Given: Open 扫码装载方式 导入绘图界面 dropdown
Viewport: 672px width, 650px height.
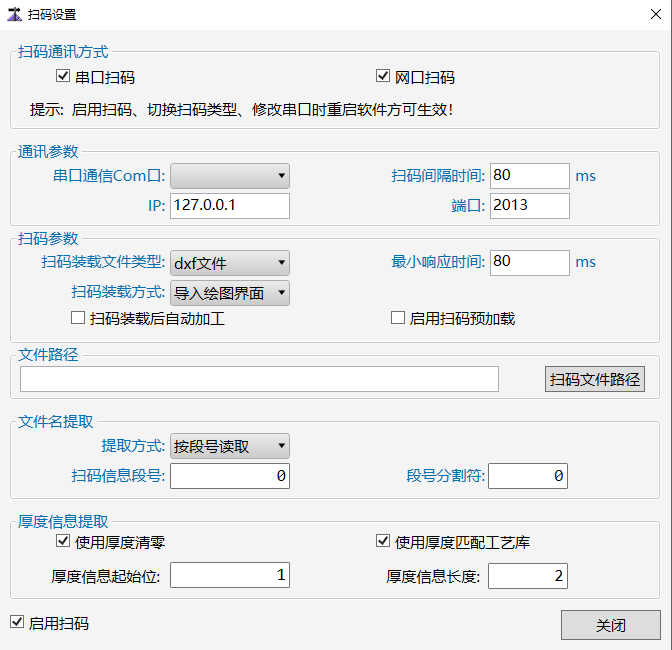Looking at the screenshot, I should [x=229, y=292].
